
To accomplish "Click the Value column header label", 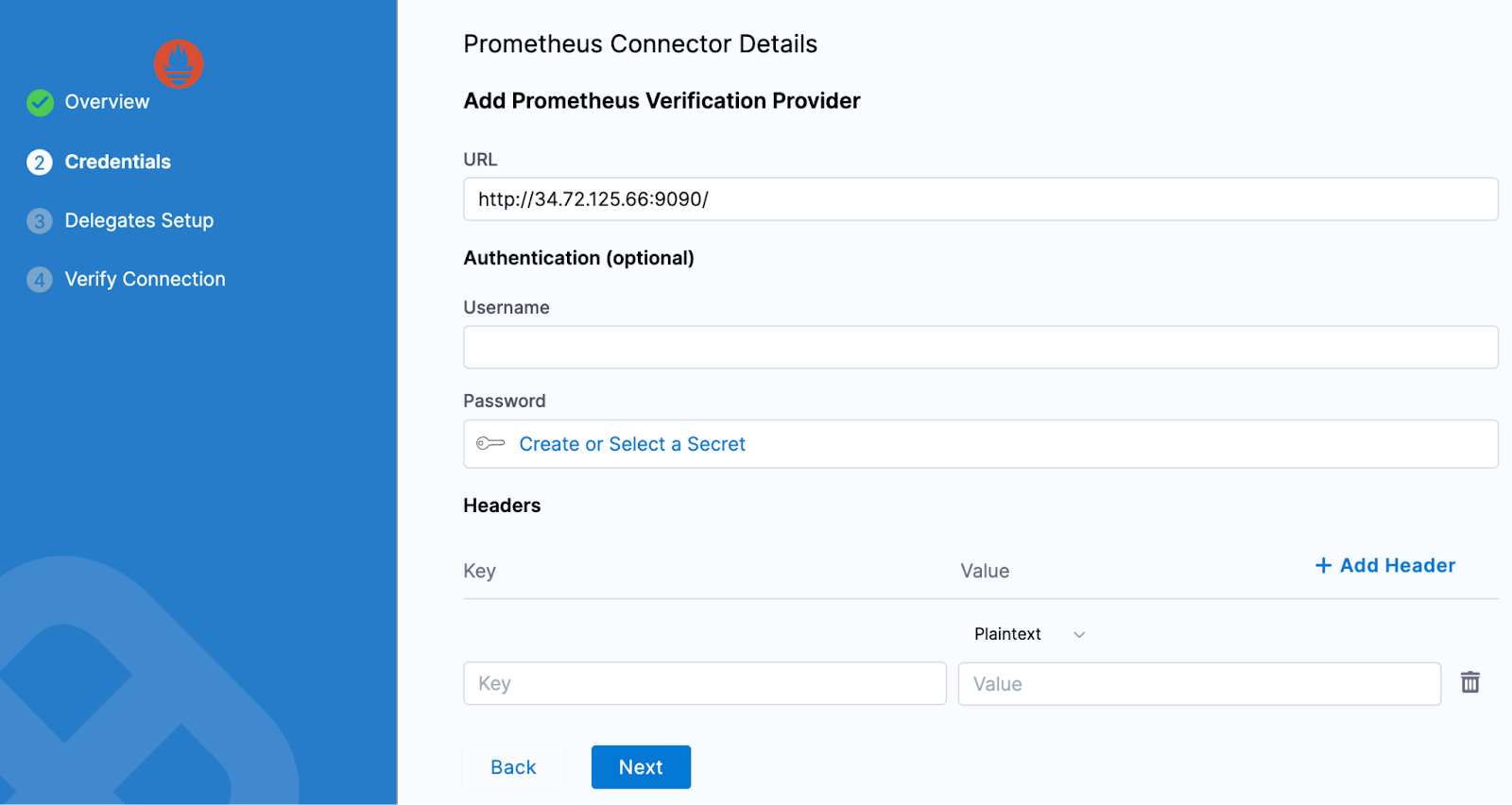I will 985,571.
